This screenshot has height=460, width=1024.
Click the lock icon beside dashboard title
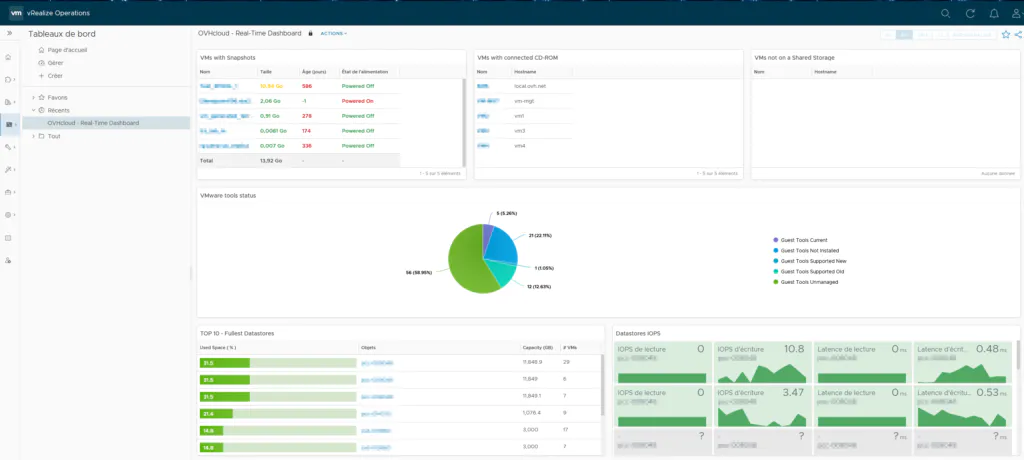[310, 33]
